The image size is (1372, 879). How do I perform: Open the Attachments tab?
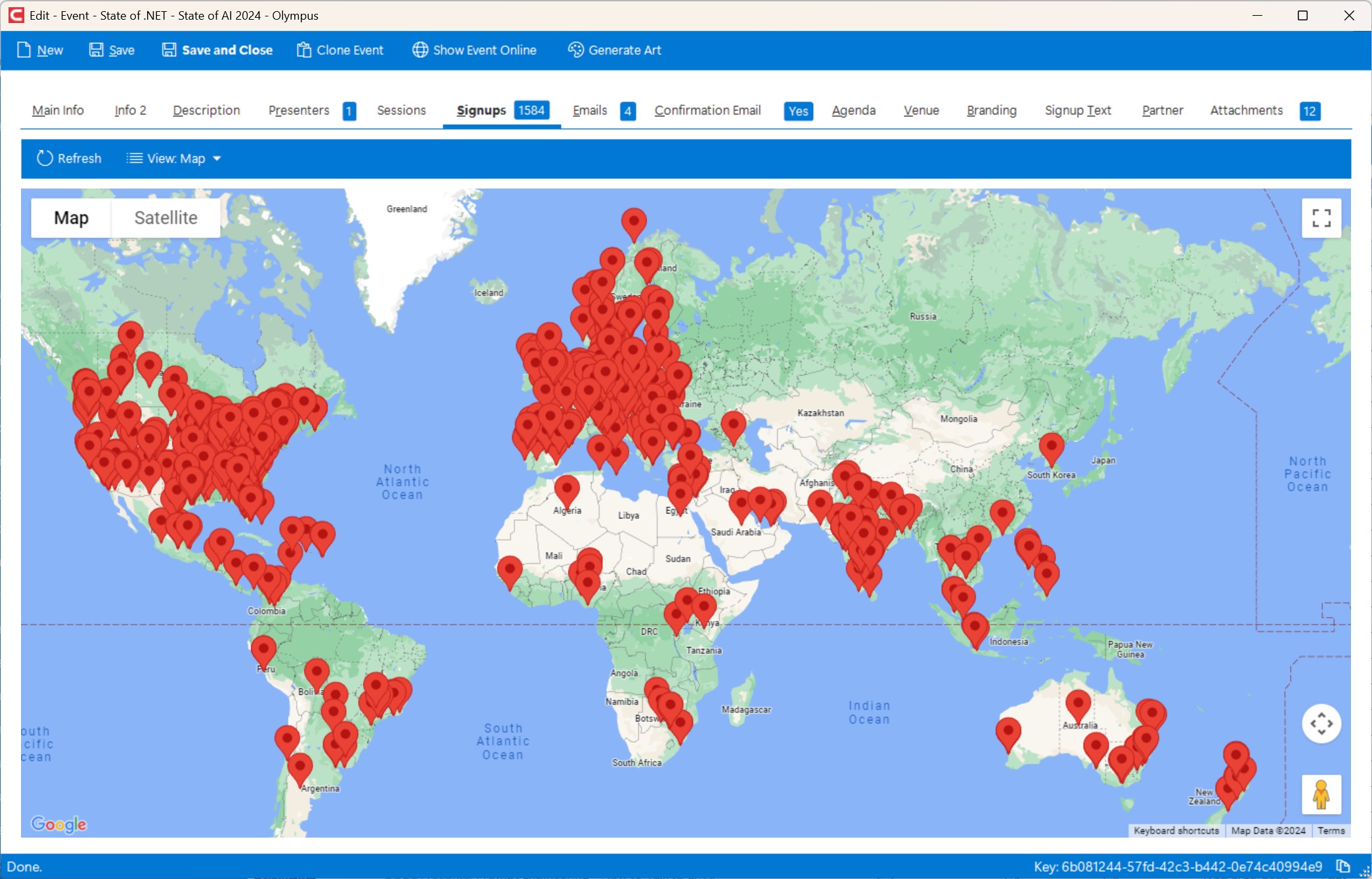1246,110
